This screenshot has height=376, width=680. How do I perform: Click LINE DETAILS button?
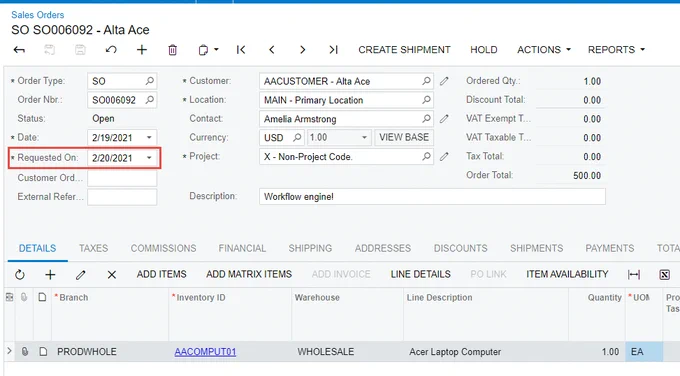(420, 275)
